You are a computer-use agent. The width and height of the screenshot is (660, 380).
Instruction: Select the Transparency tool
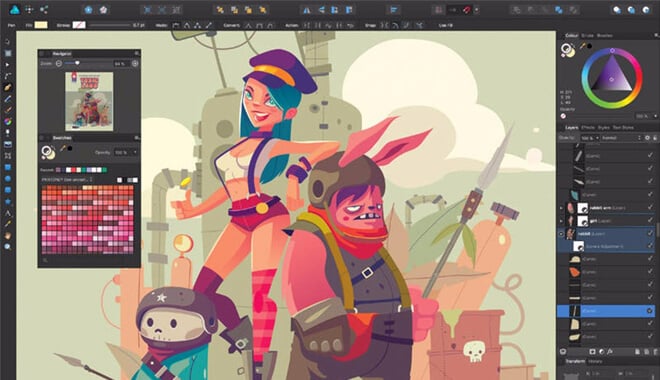(x=8, y=133)
